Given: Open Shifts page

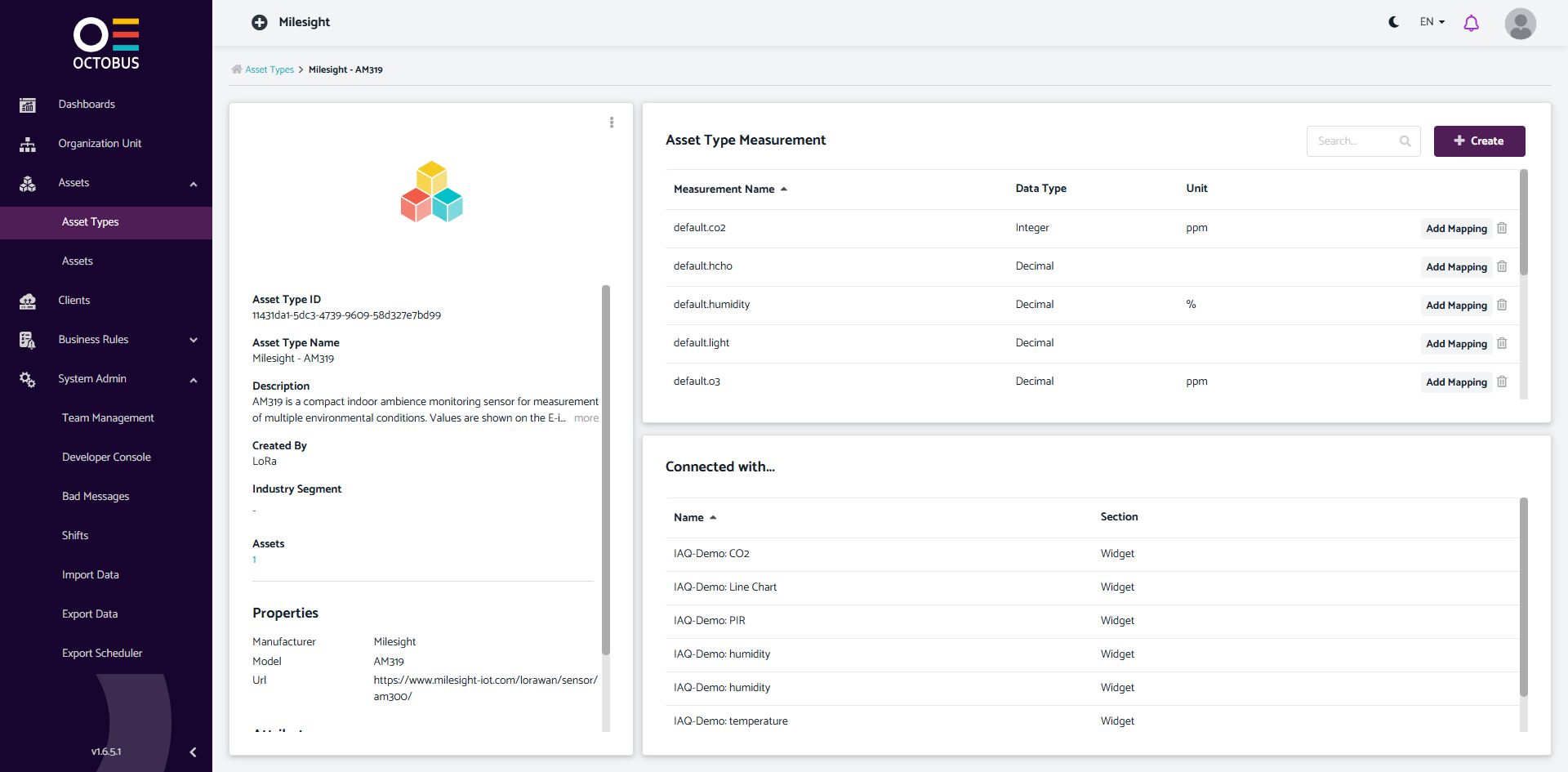Looking at the screenshot, I should click(x=75, y=535).
